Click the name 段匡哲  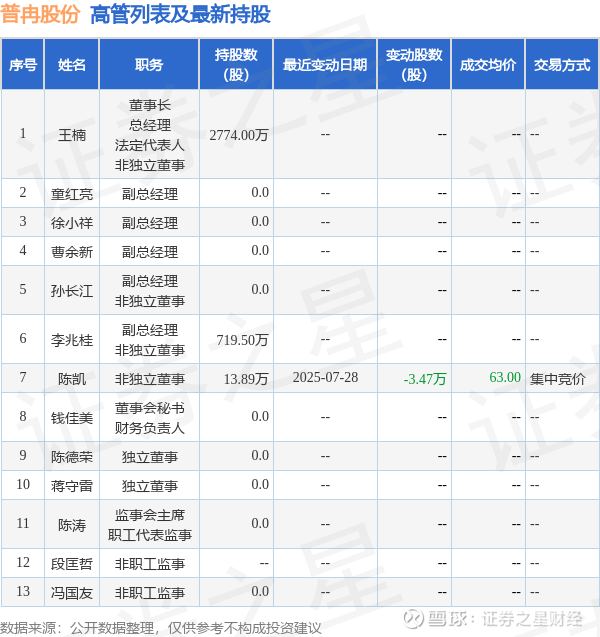(x=72, y=564)
